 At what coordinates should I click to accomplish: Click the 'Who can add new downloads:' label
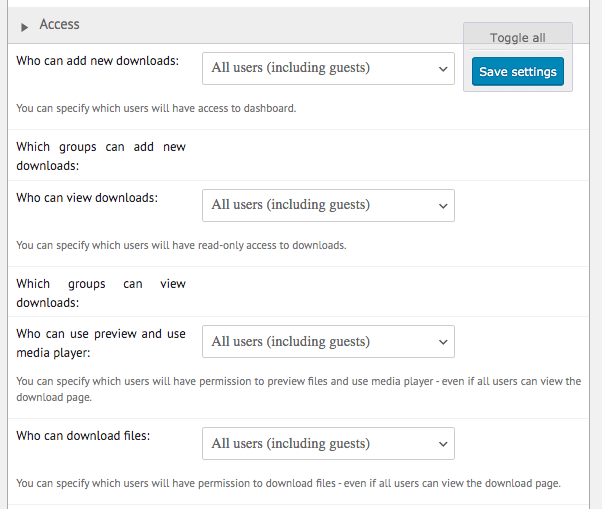(98, 61)
